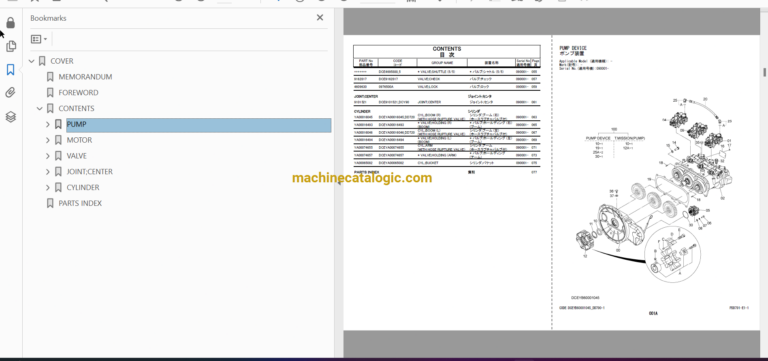Select the highlighted PUMP bookmark
768x361 pixels.
click(x=198, y=124)
